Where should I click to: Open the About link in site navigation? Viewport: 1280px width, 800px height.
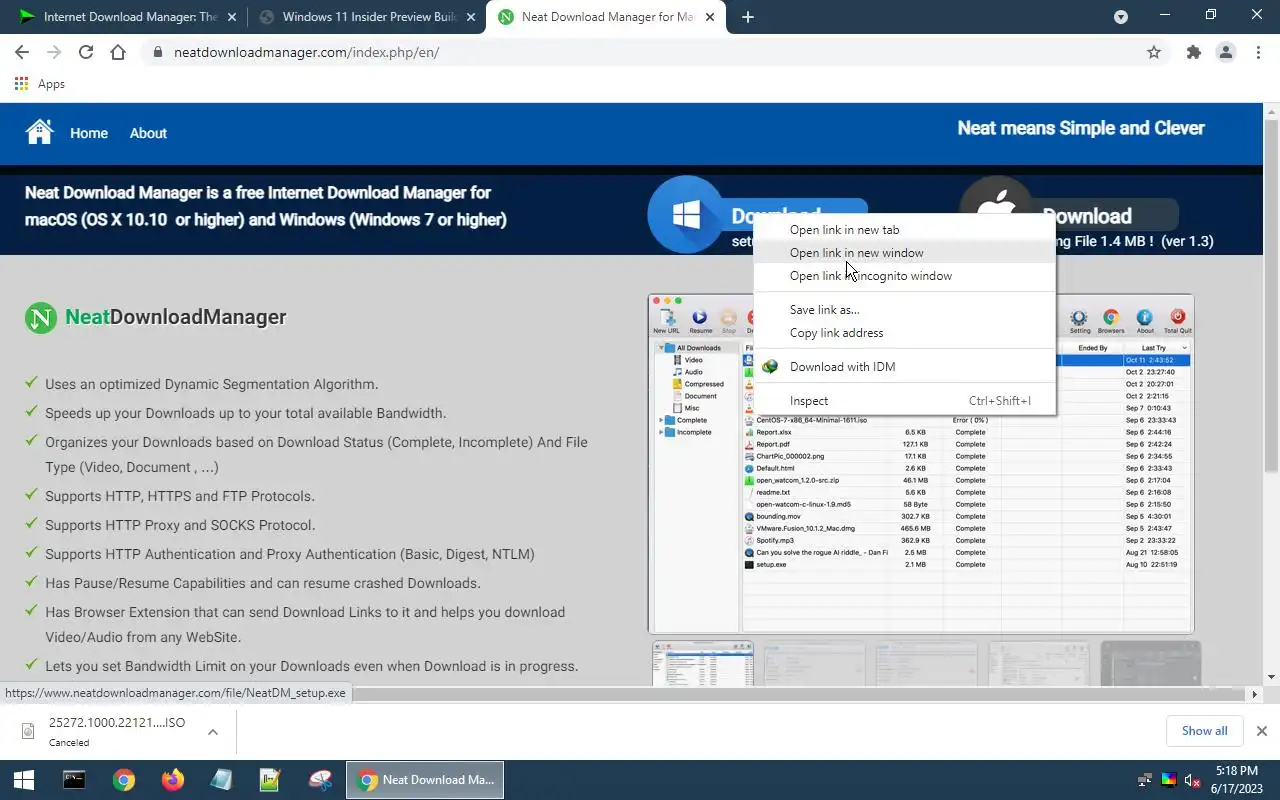[148, 133]
